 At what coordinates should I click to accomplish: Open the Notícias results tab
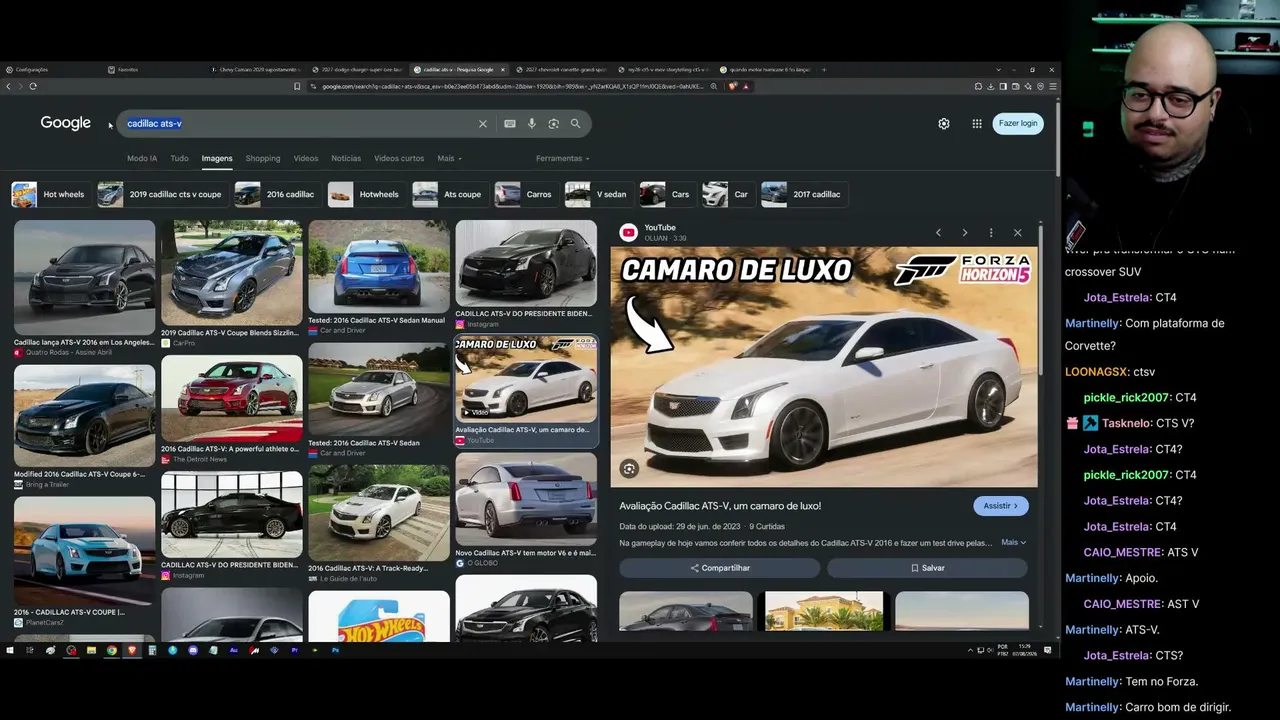coord(346,158)
